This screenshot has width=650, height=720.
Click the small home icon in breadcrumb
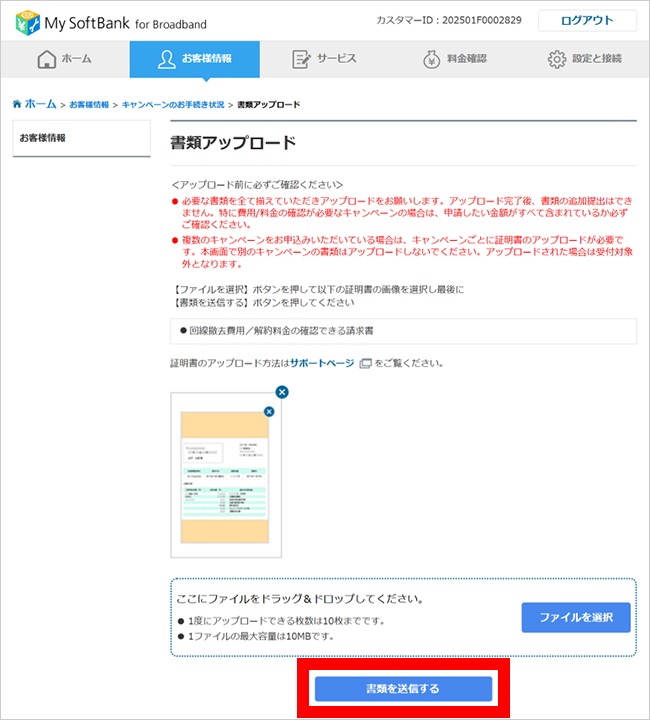(x=17, y=104)
